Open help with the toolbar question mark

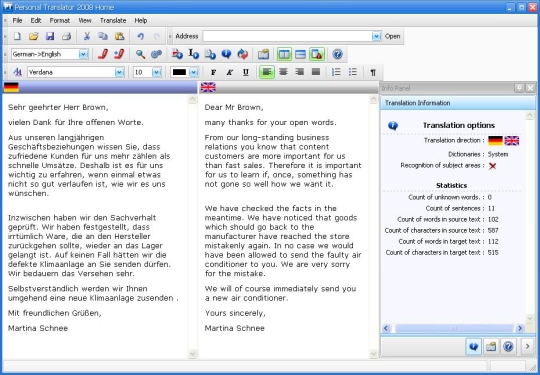coord(338,54)
